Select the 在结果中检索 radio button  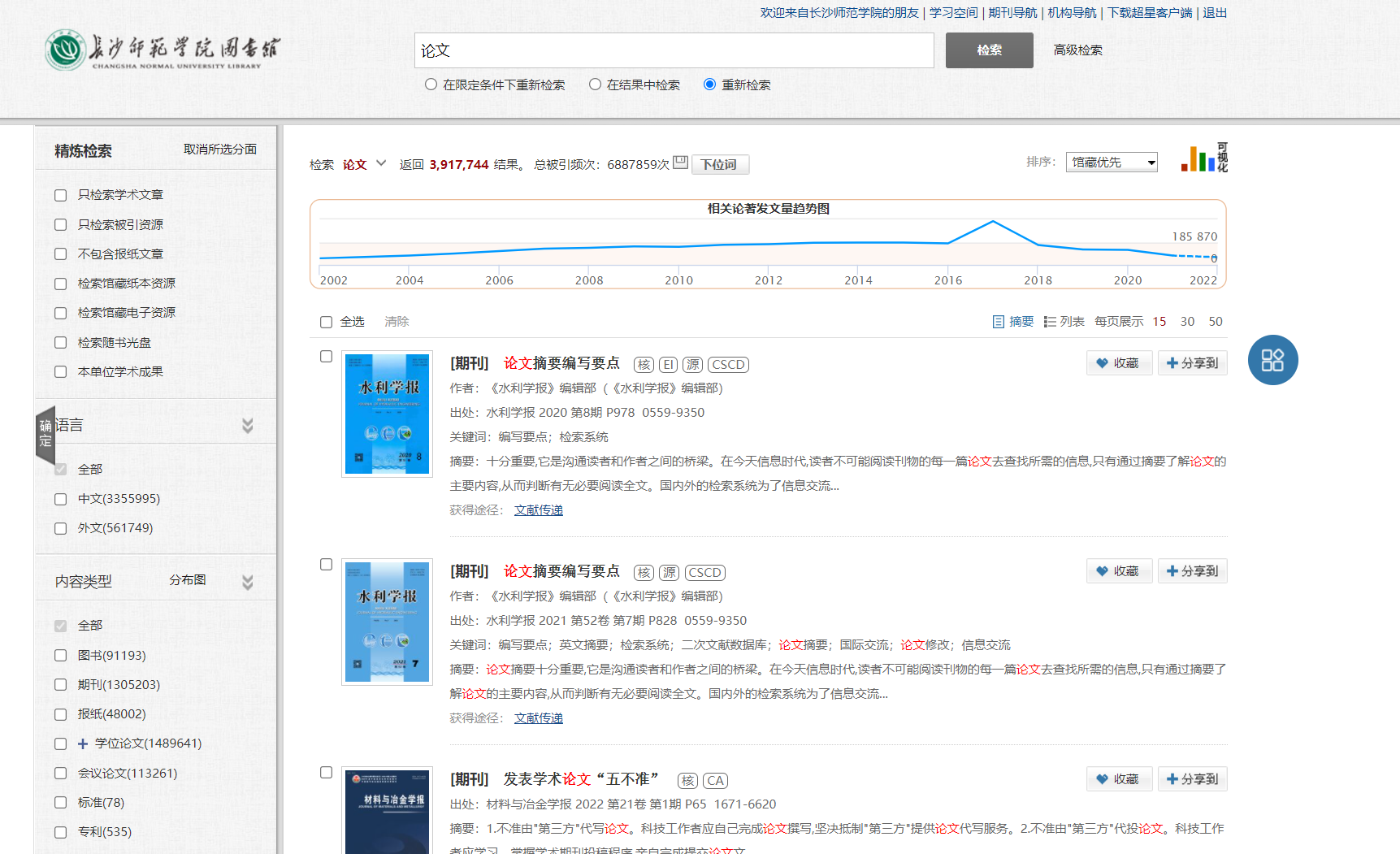tap(596, 85)
